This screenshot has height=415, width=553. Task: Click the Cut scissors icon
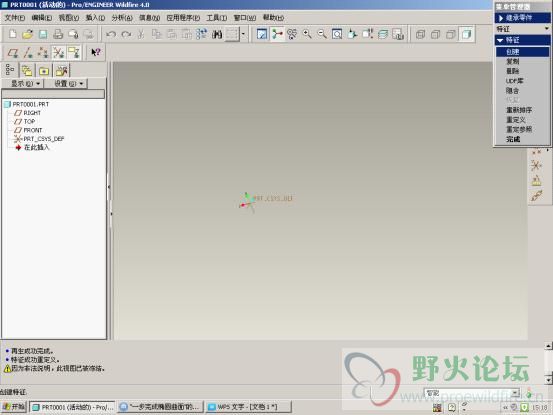(x=141, y=34)
